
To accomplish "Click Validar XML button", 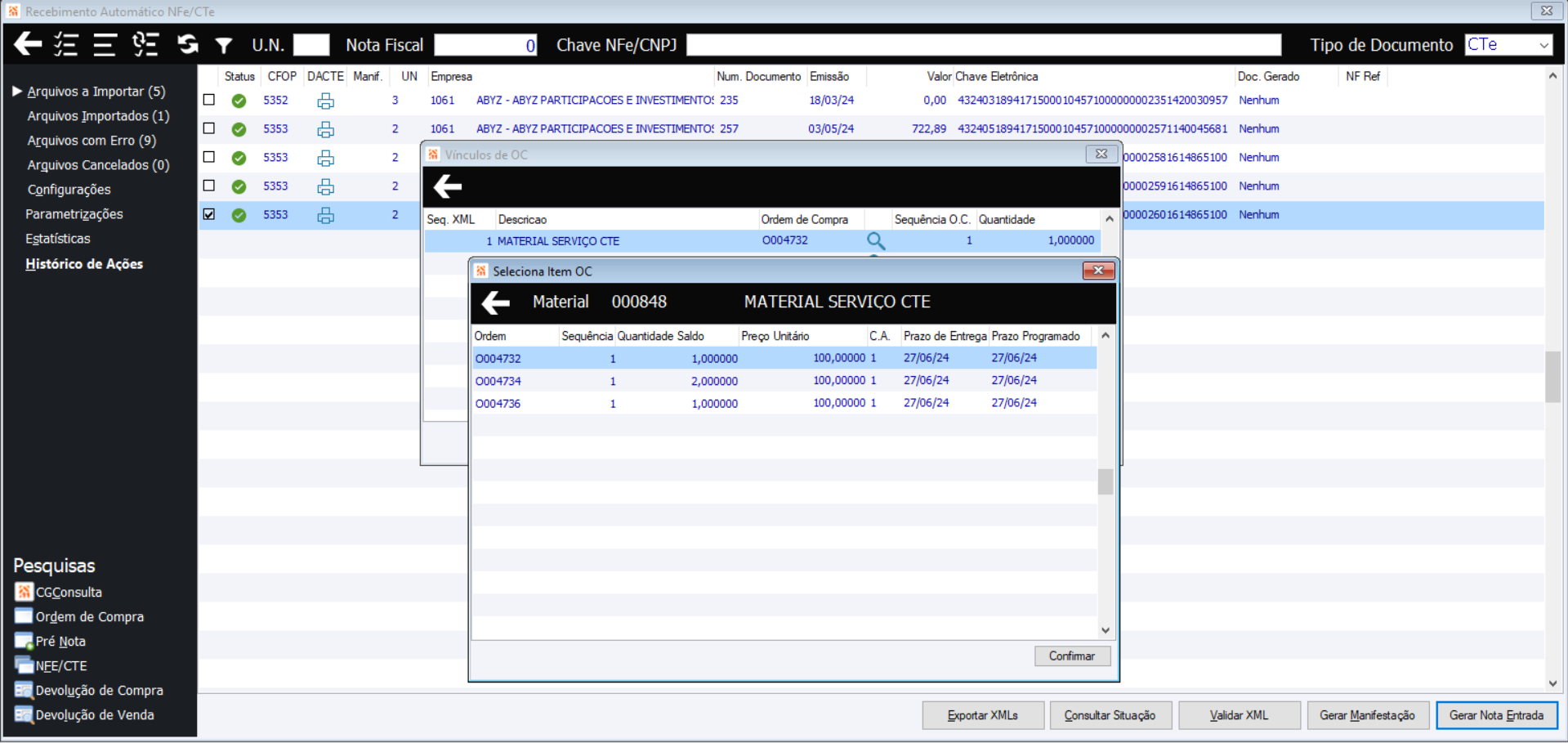I will pos(1240,715).
